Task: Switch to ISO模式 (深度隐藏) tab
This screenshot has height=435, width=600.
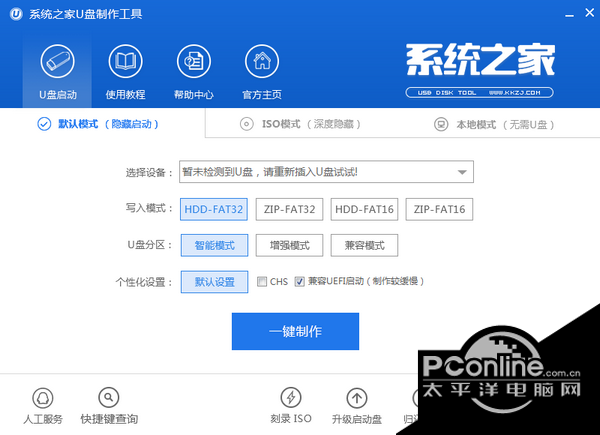Action: [300, 124]
